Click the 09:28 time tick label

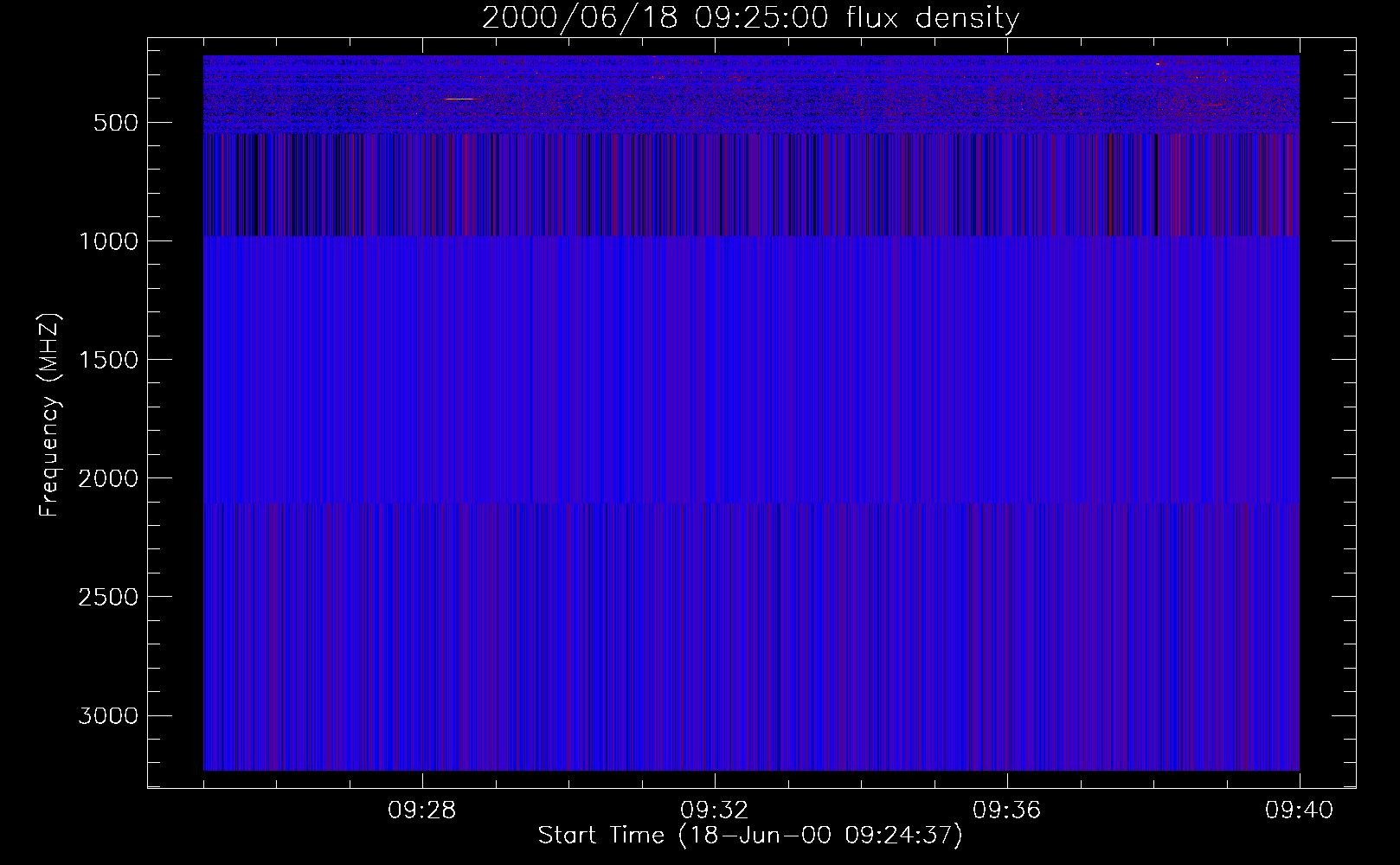(x=422, y=811)
